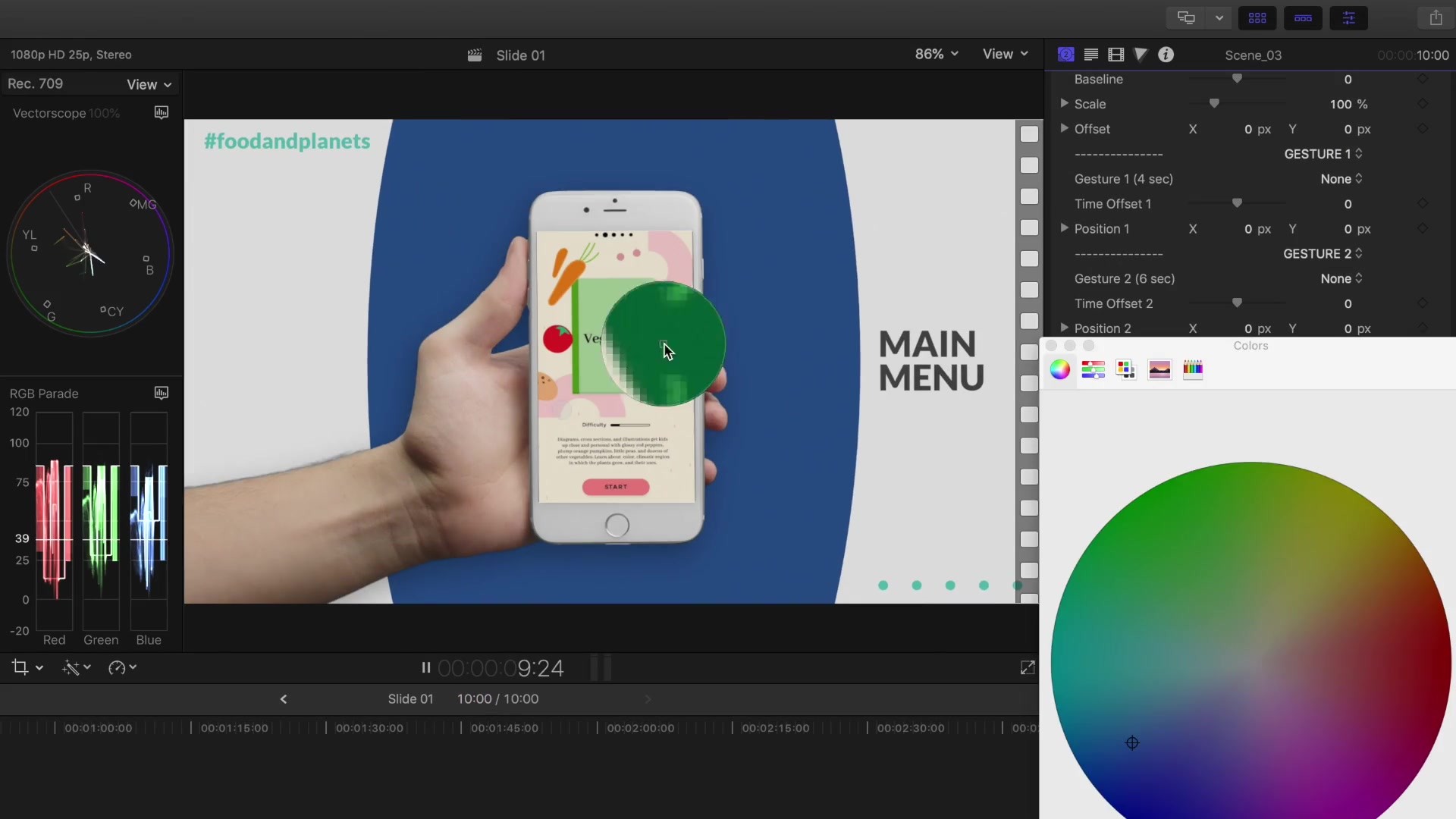The image size is (1456, 819).
Task: Open the secondary display button
Action: click(1186, 17)
